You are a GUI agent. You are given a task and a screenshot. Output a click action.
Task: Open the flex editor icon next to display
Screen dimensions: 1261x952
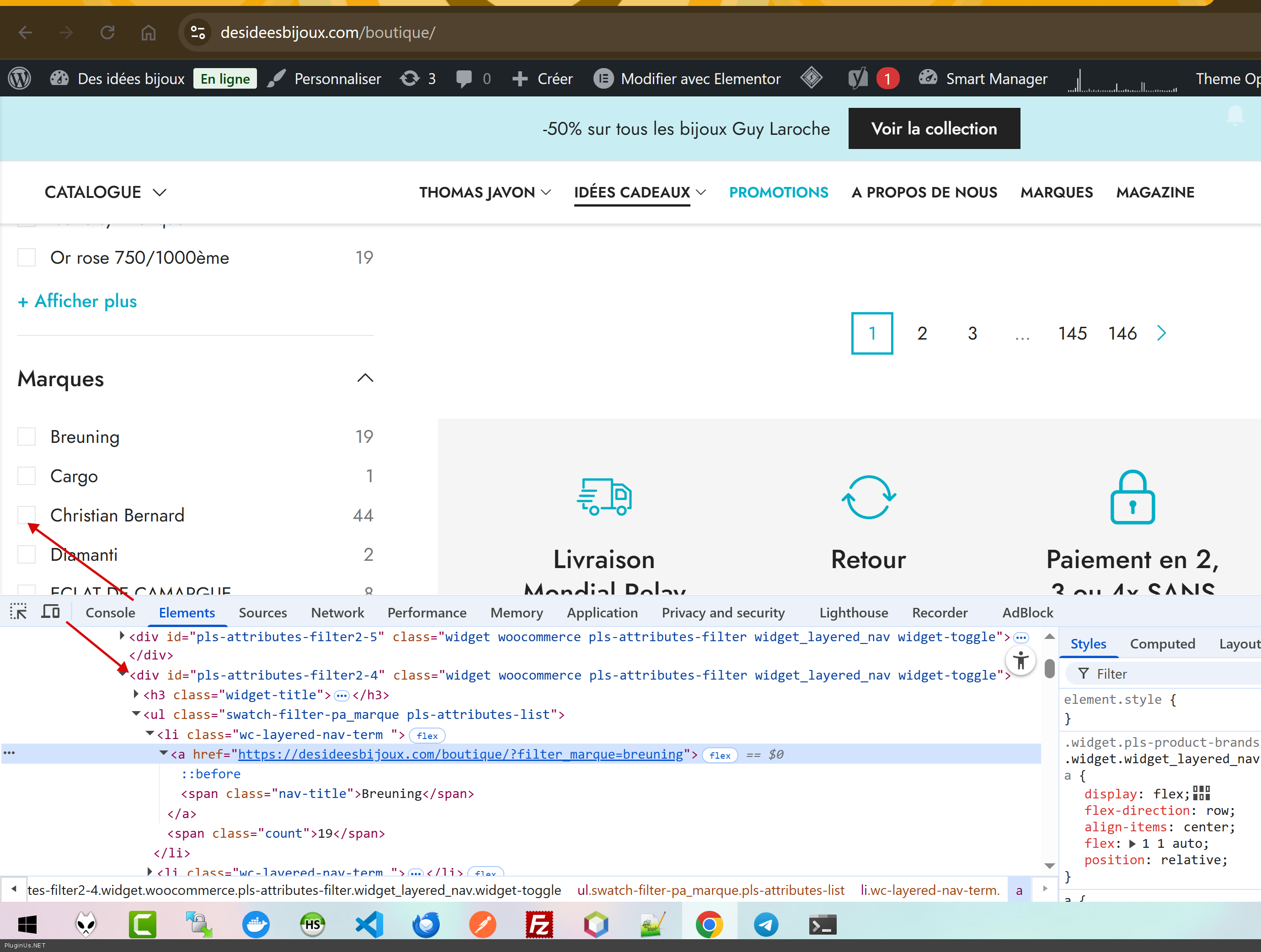[x=1202, y=793]
